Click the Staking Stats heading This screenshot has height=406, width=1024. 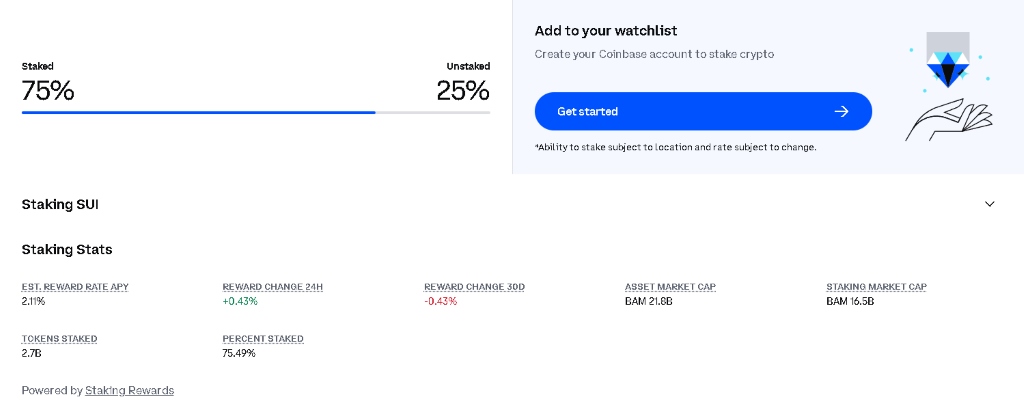(x=67, y=249)
